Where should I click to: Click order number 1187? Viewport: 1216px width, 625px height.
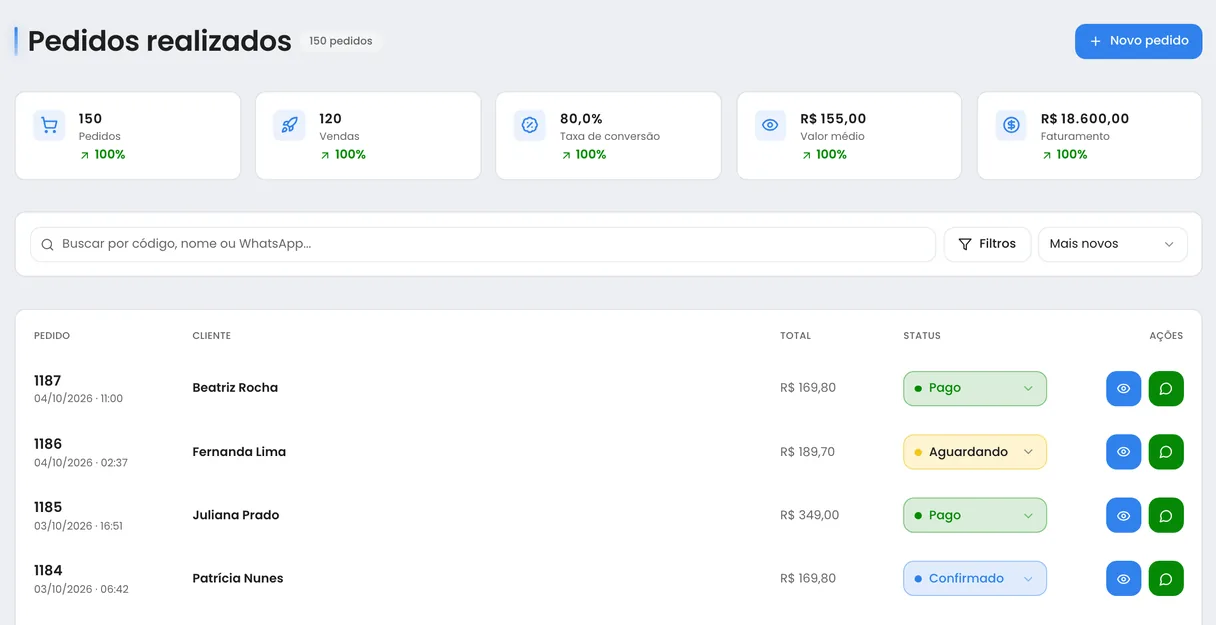[x=48, y=381]
